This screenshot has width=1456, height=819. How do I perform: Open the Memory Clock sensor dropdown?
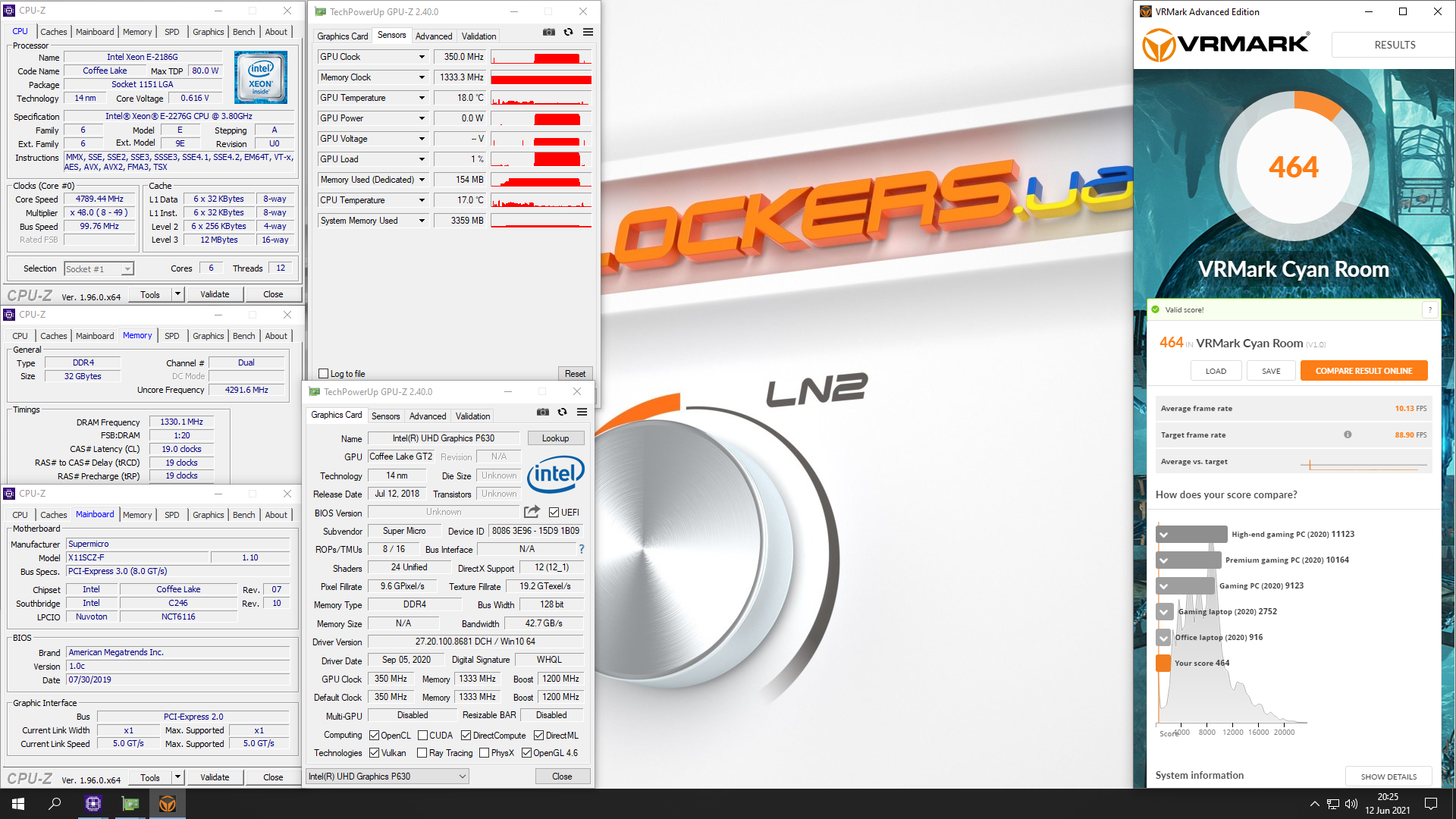(422, 77)
